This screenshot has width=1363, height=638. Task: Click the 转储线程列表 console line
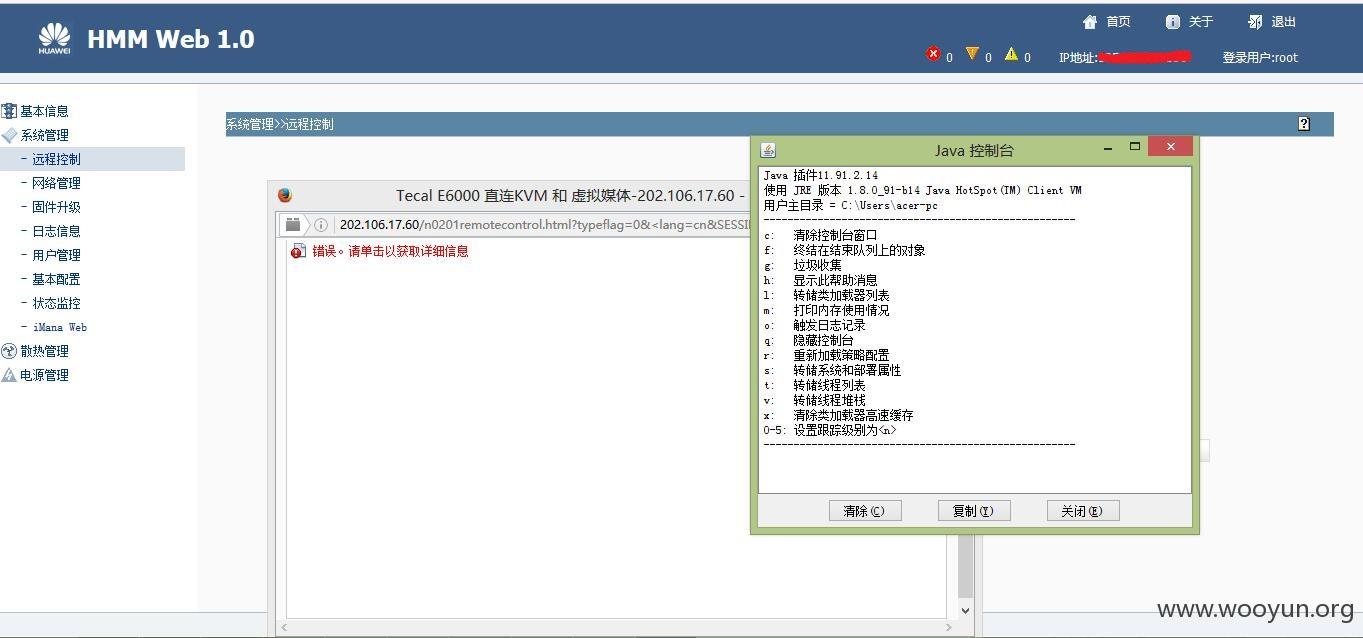point(829,385)
